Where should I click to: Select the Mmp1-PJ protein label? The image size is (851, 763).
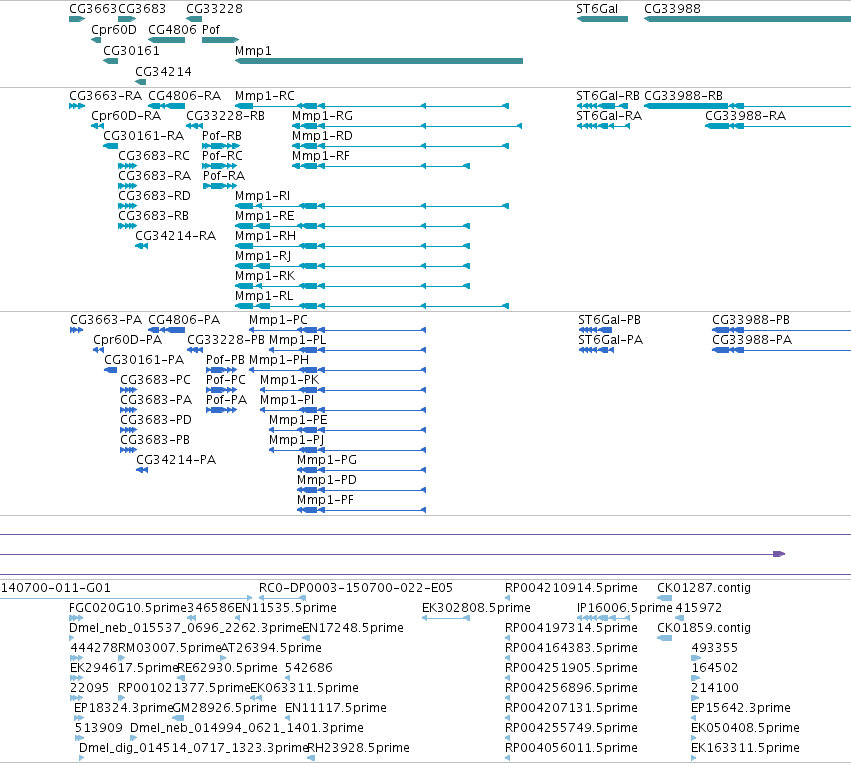[296, 441]
